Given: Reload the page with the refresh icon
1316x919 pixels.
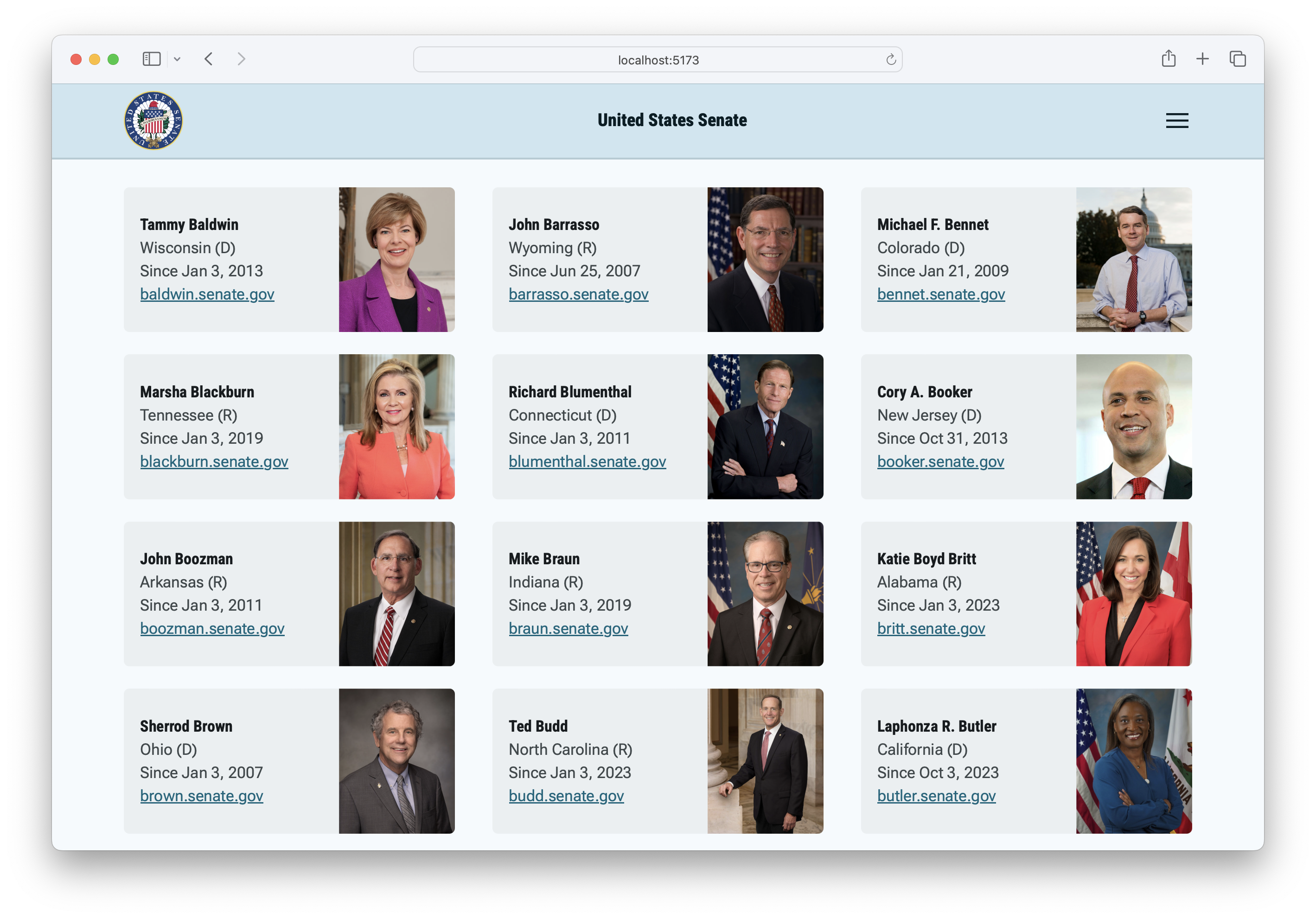Looking at the screenshot, I should (891, 60).
